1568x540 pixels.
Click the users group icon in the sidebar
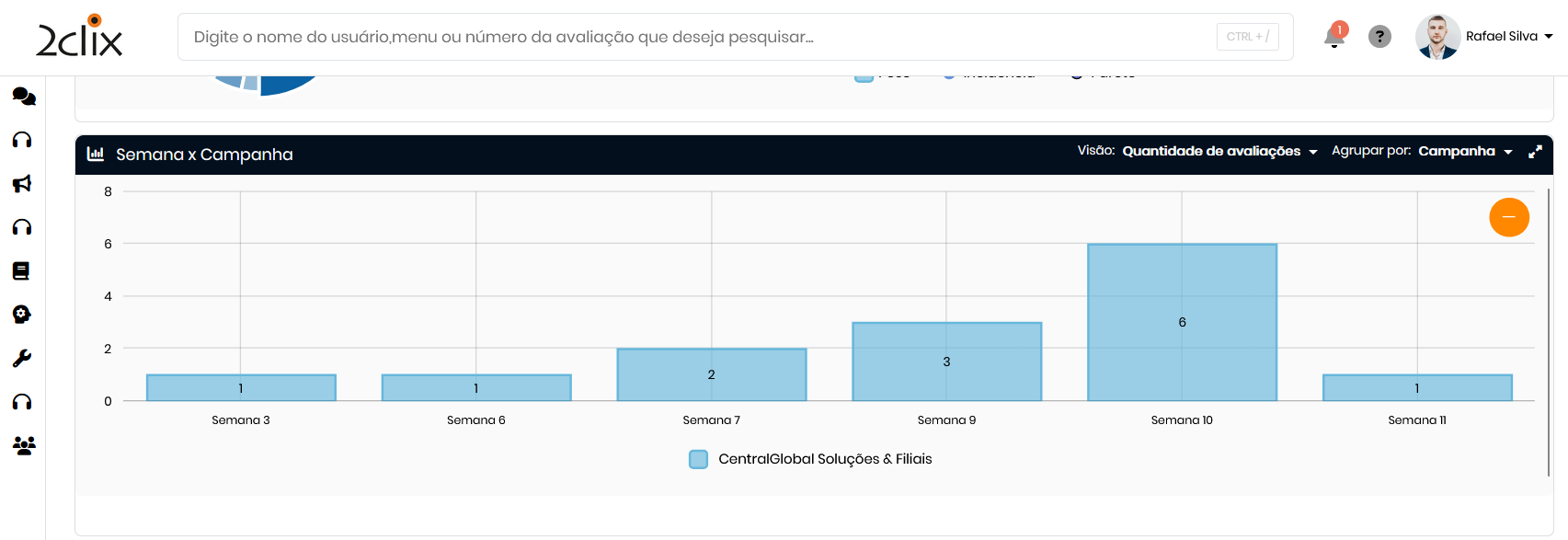point(23,445)
